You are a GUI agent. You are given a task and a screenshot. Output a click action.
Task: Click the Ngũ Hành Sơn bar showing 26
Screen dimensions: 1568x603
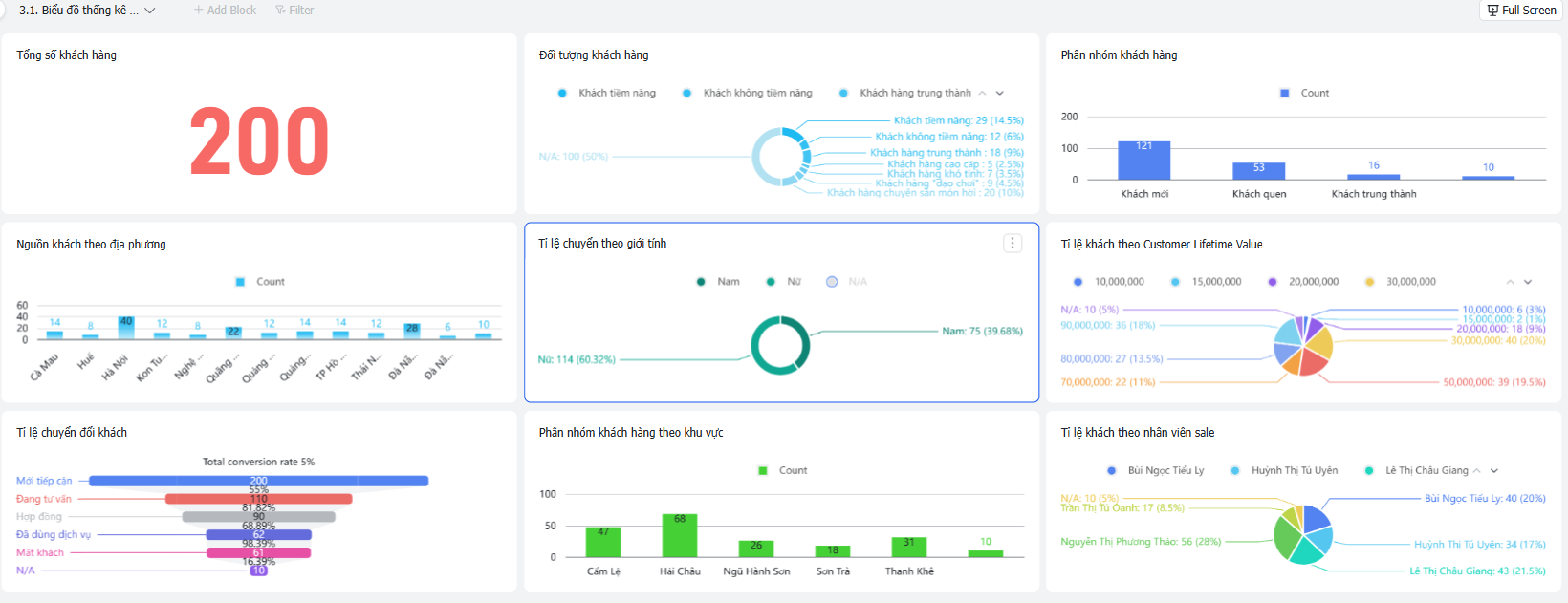click(756, 549)
